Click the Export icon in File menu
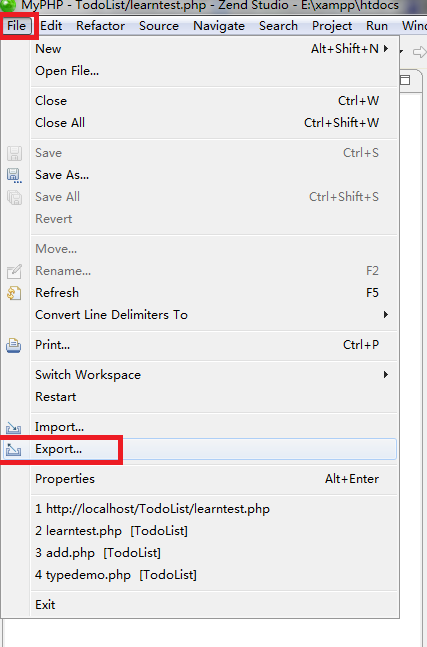The image size is (427, 647). tap(14, 449)
